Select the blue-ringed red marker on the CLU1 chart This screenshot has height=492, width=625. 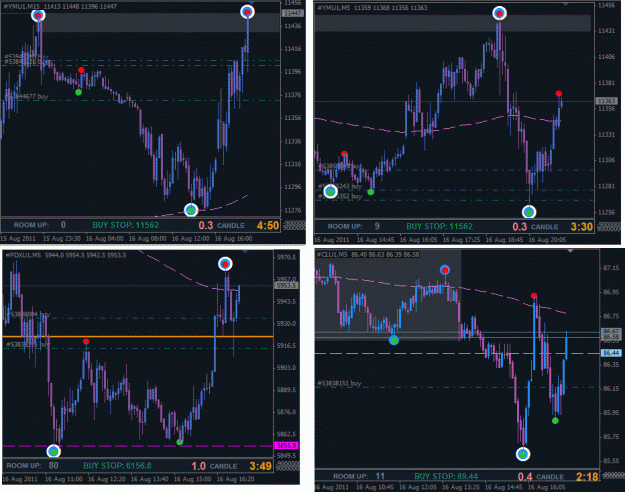click(445, 270)
